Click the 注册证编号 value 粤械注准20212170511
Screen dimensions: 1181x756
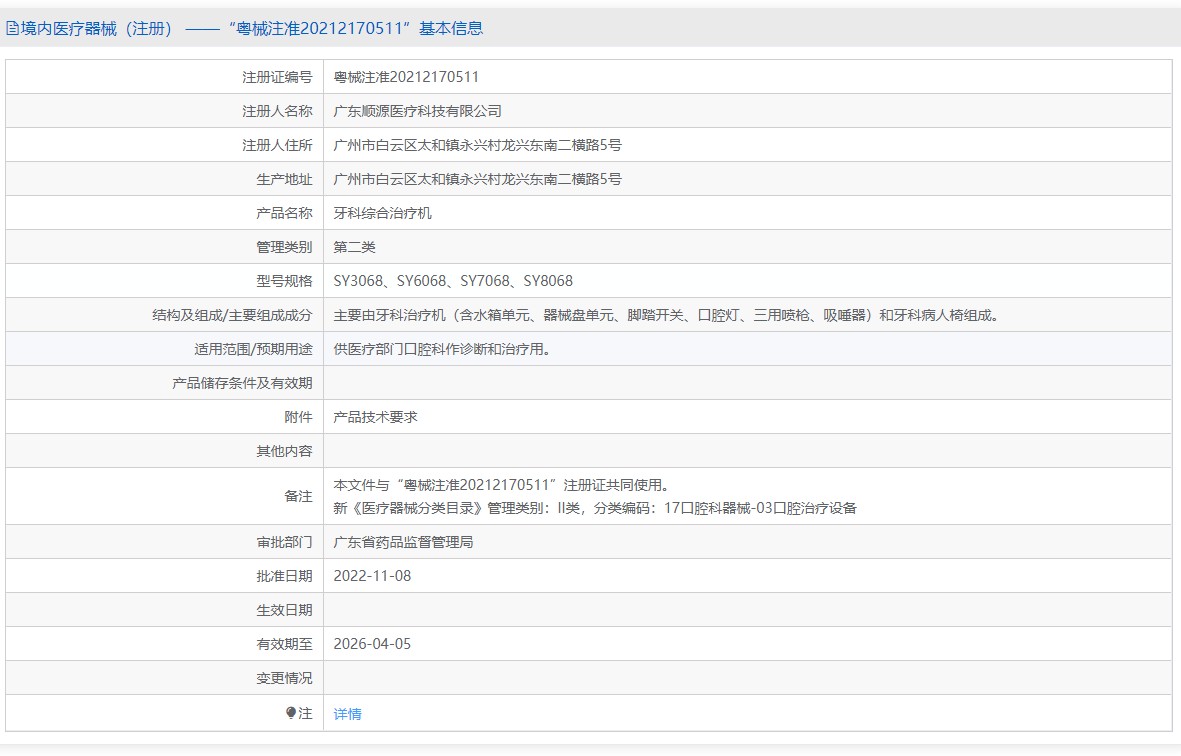[x=406, y=77]
